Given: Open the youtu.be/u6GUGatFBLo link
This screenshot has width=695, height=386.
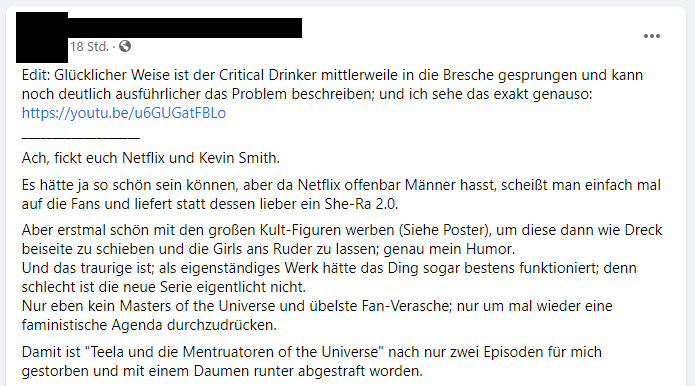Looking at the screenshot, I should click(124, 113).
